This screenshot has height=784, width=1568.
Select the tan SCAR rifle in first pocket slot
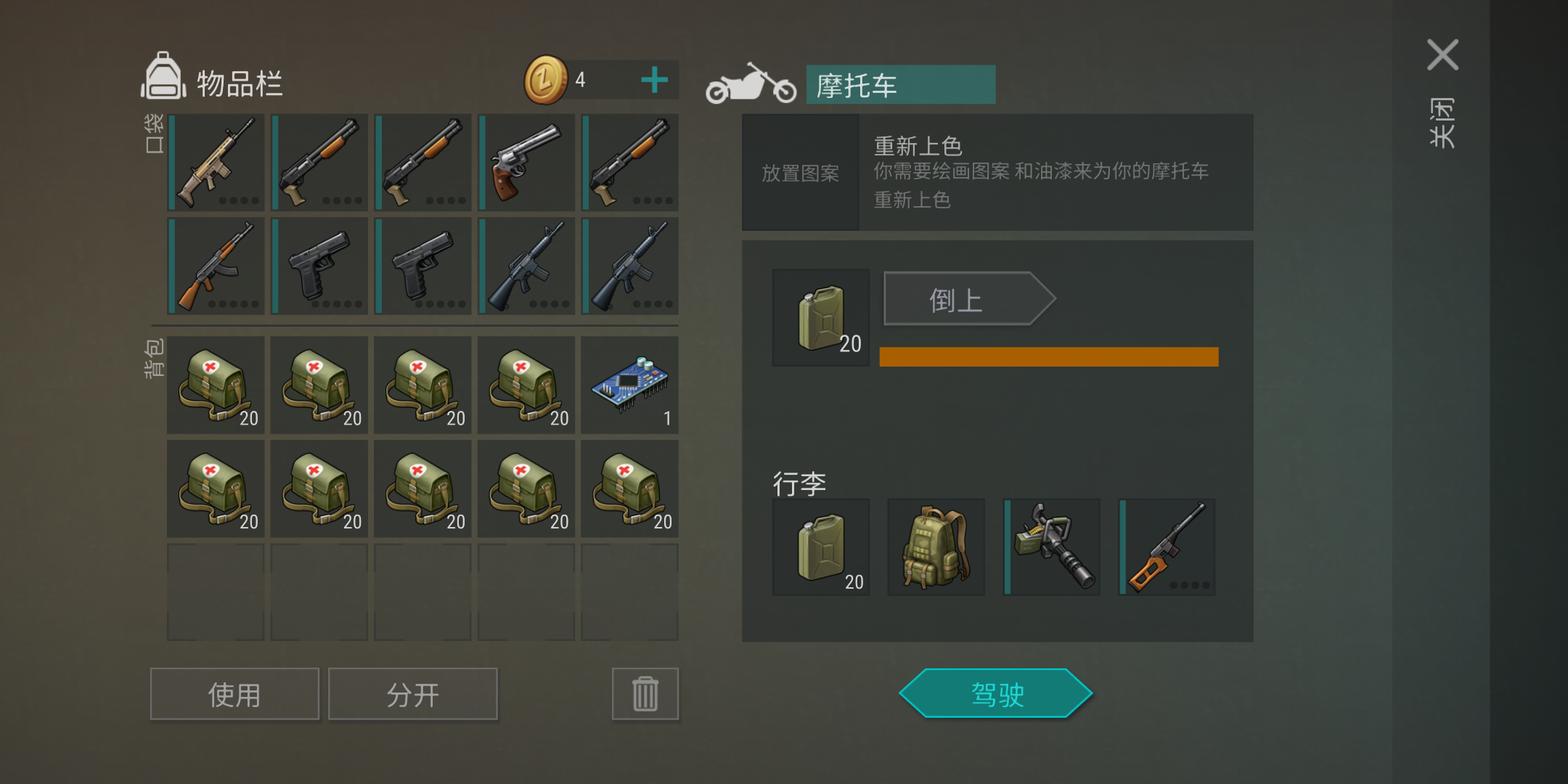[x=216, y=162]
